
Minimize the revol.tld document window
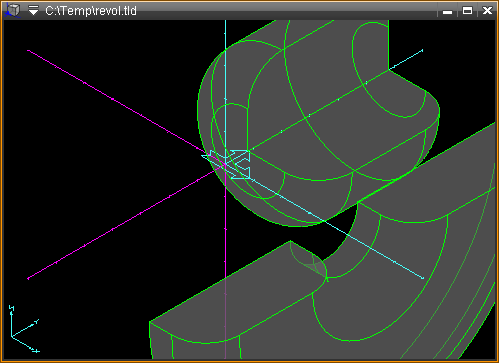447,11
